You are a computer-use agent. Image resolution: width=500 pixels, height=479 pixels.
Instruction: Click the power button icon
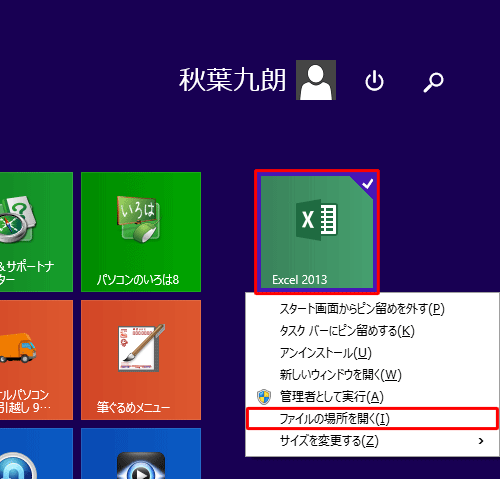coord(374,80)
